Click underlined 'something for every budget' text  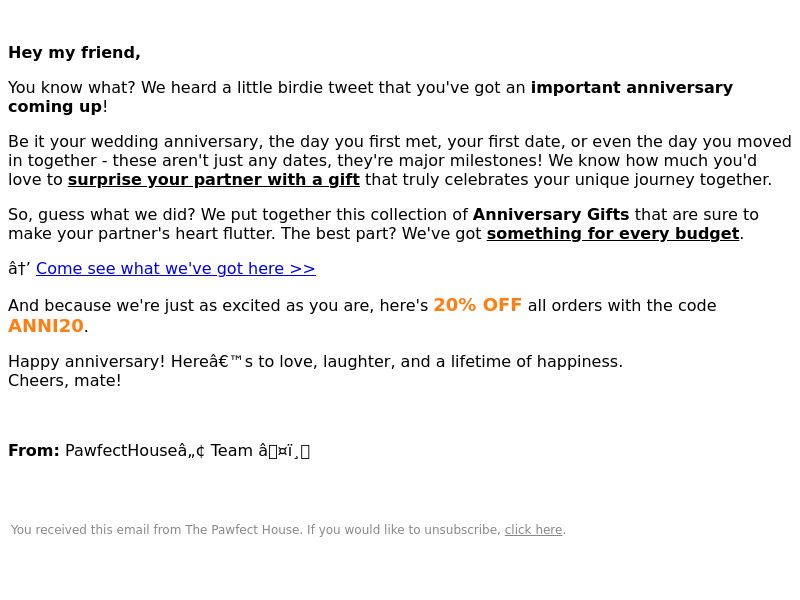point(613,233)
